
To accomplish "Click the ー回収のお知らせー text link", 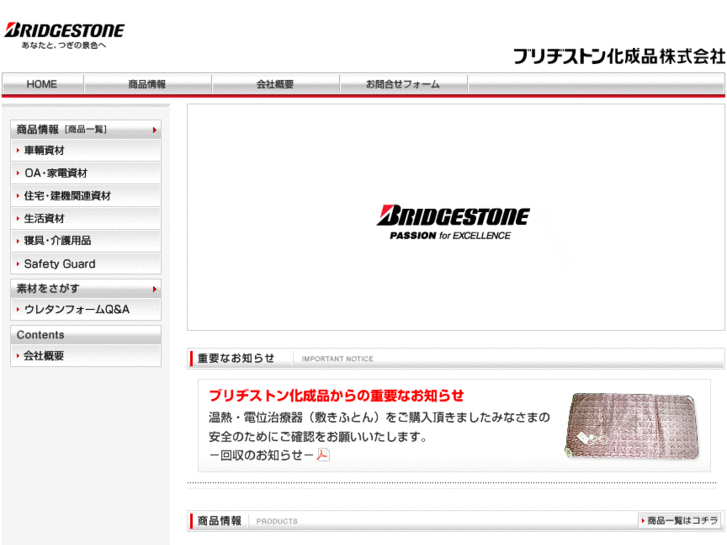I will 261,455.
